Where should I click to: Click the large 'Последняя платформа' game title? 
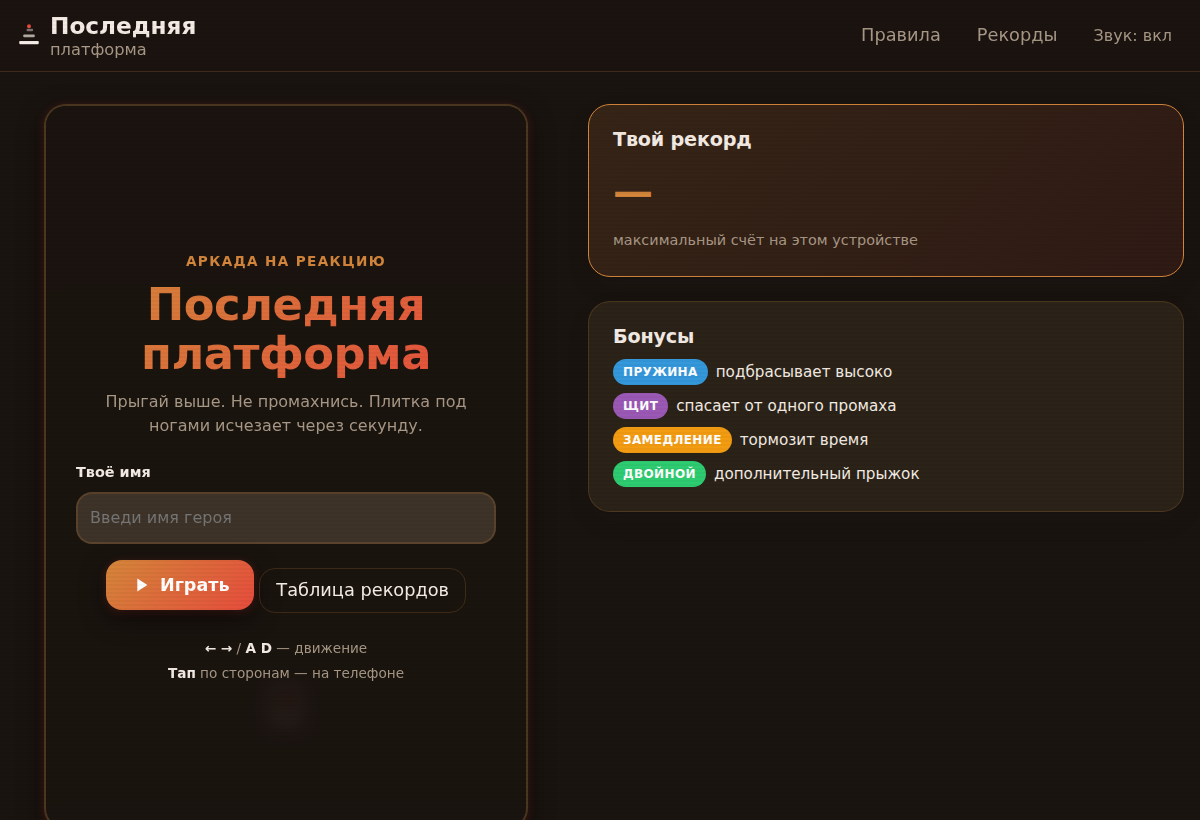286,330
